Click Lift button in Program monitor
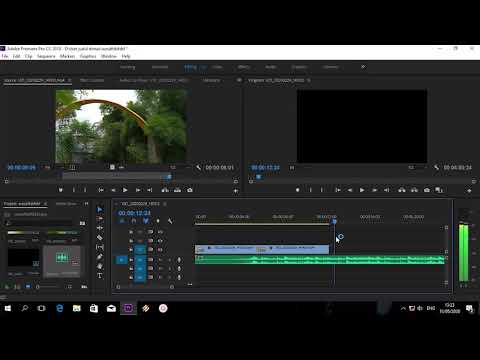The height and width of the screenshot is (360, 480). click(x=402, y=190)
